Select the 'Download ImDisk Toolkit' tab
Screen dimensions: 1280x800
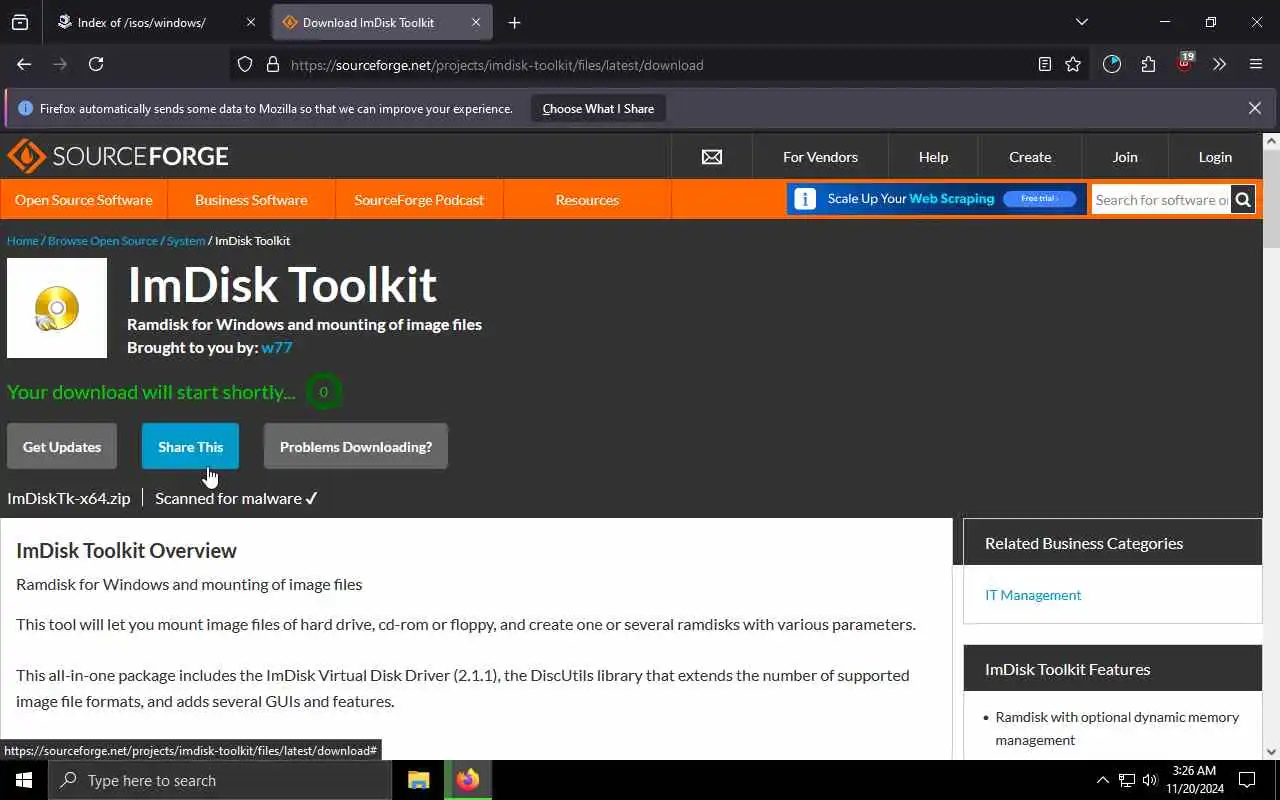click(381, 22)
